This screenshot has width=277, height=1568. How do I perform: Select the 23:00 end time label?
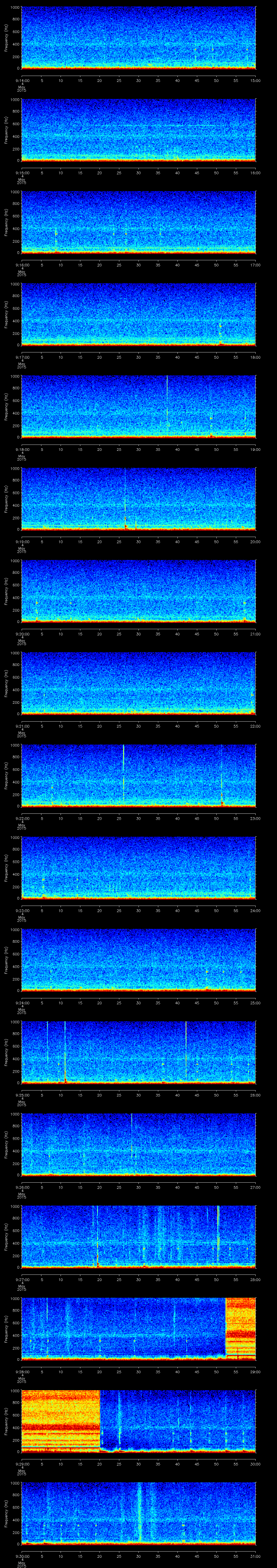[x=256, y=818]
